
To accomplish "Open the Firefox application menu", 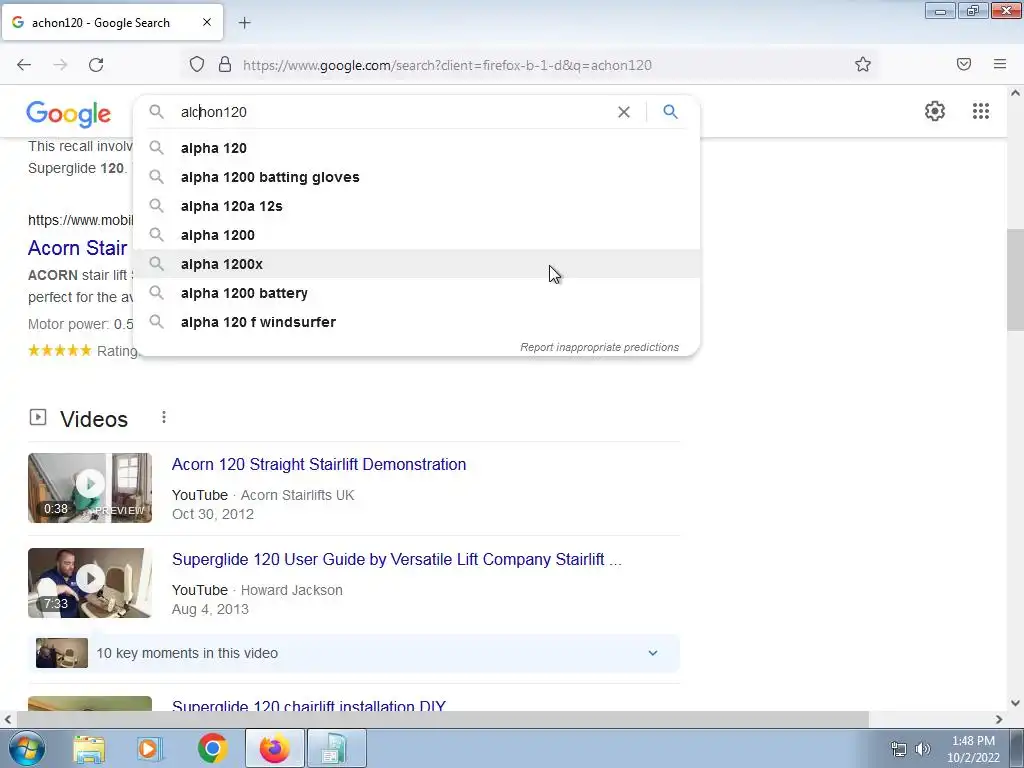I will [1000, 64].
